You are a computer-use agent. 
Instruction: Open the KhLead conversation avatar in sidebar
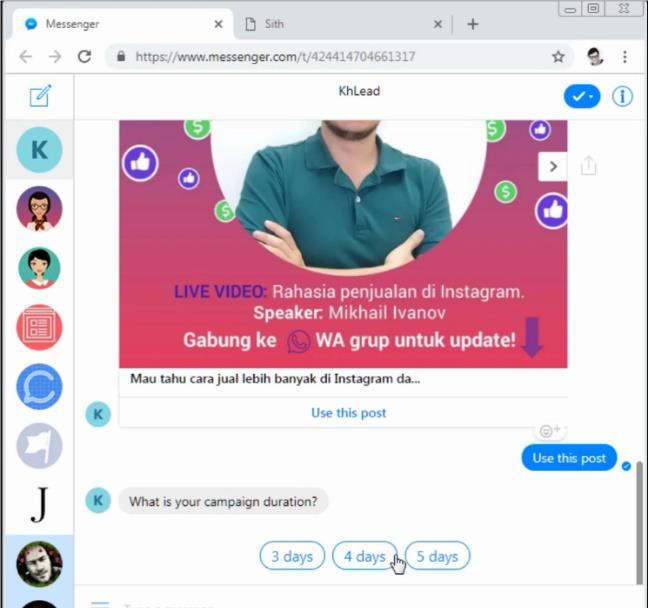coord(39,150)
